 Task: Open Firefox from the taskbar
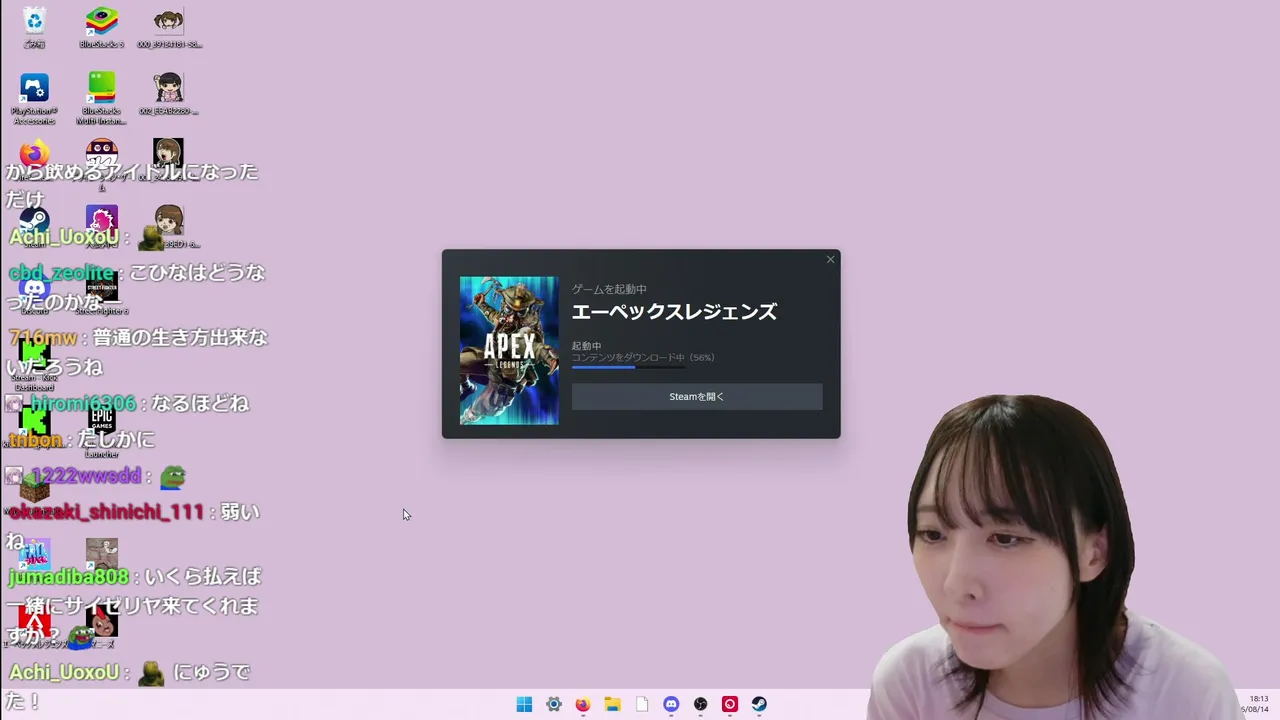(x=583, y=704)
